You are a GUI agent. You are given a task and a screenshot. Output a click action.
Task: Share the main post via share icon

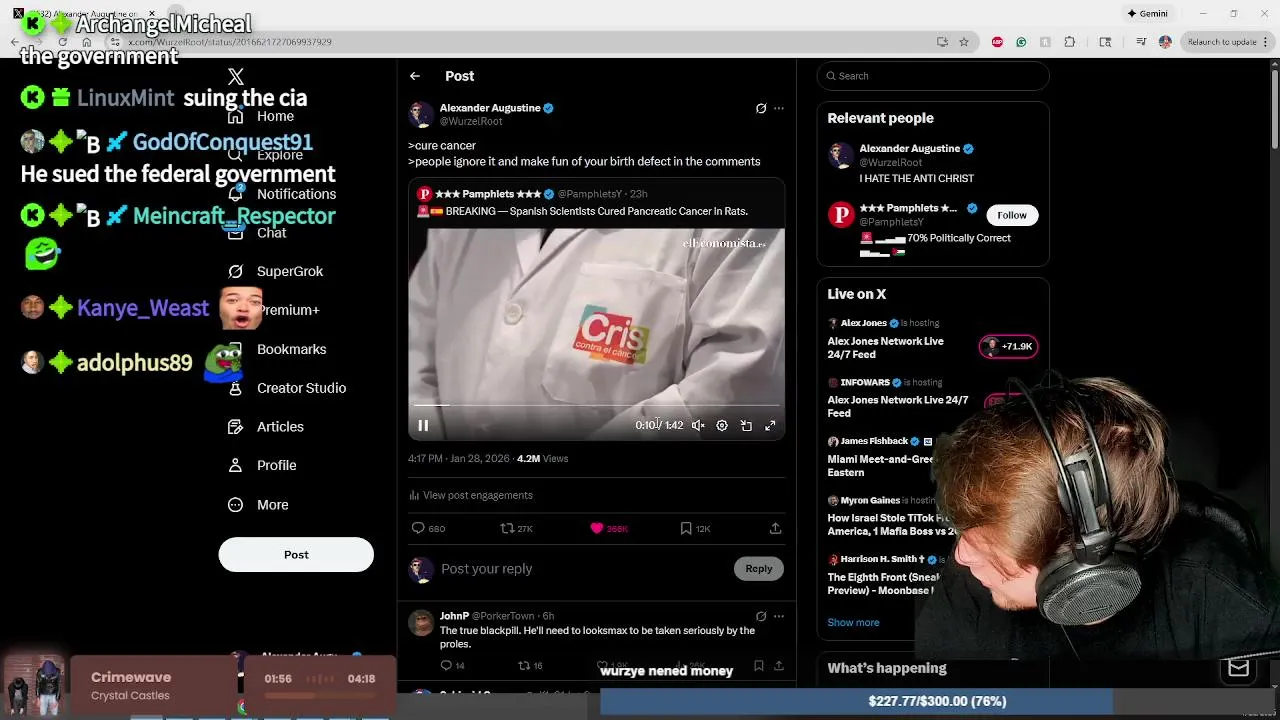click(775, 528)
